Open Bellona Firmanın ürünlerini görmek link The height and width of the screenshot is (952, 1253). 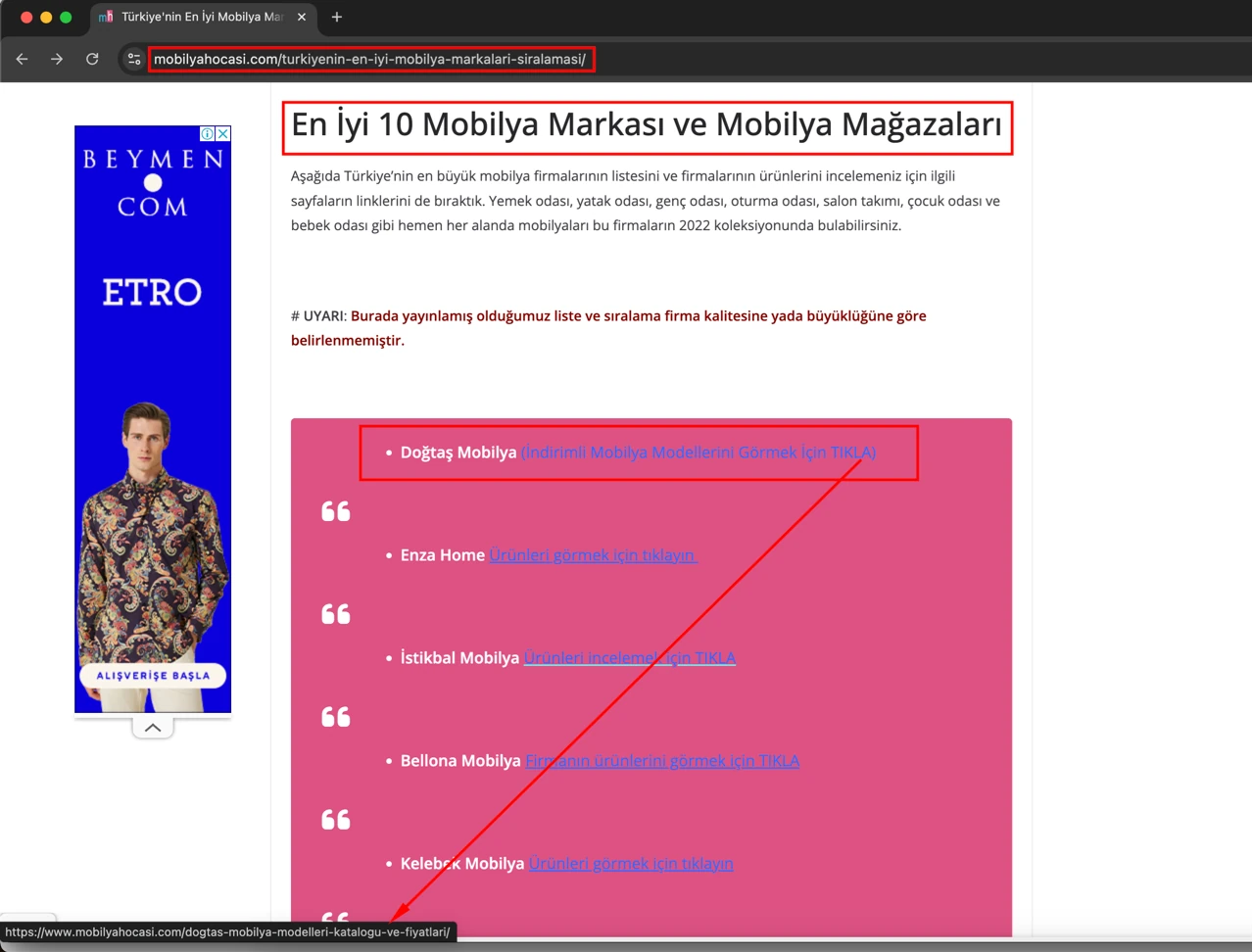click(662, 760)
